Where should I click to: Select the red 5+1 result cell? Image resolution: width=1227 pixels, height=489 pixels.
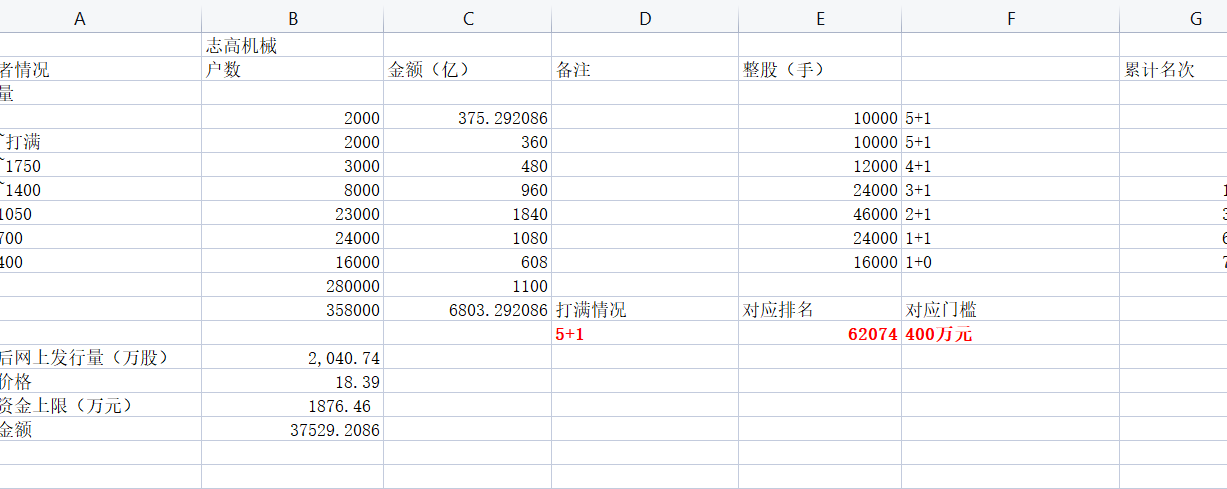[645, 333]
